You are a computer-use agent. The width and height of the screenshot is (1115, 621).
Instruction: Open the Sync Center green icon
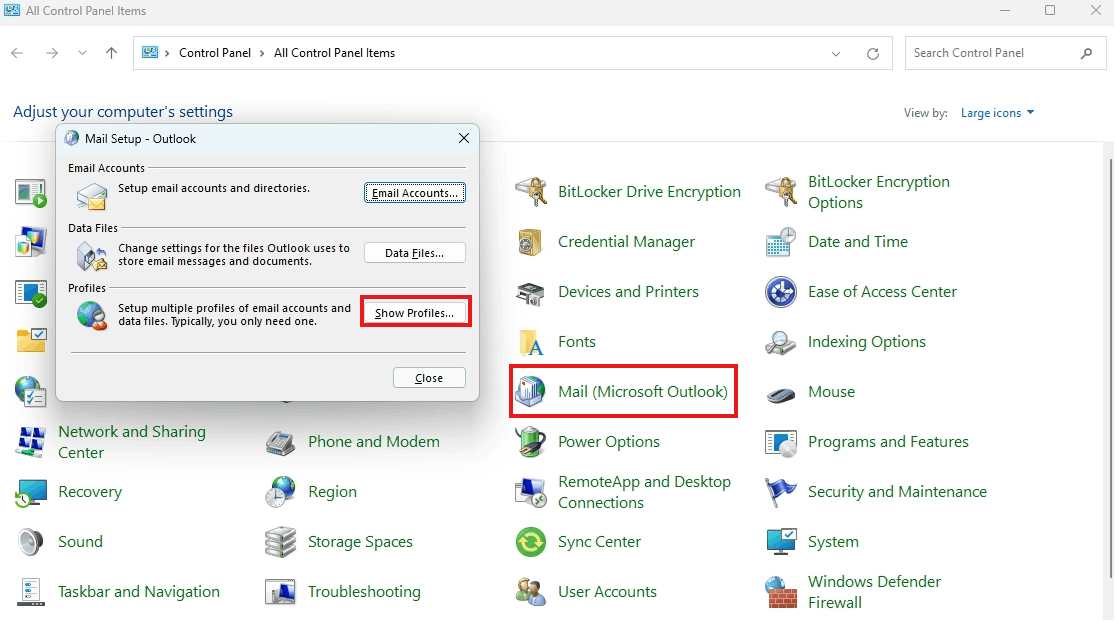pyautogui.click(x=530, y=542)
